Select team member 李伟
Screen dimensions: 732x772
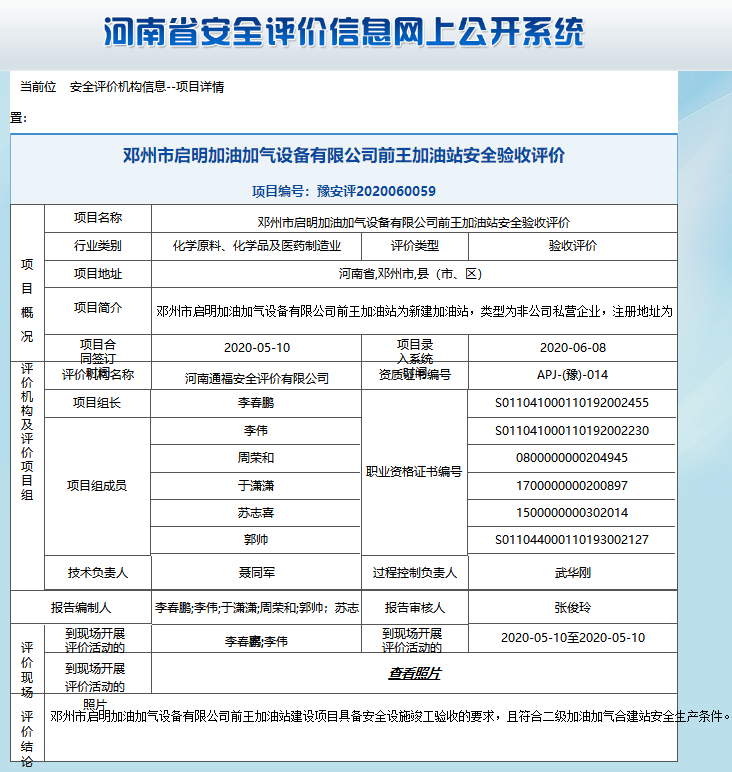tap(256, 431)
